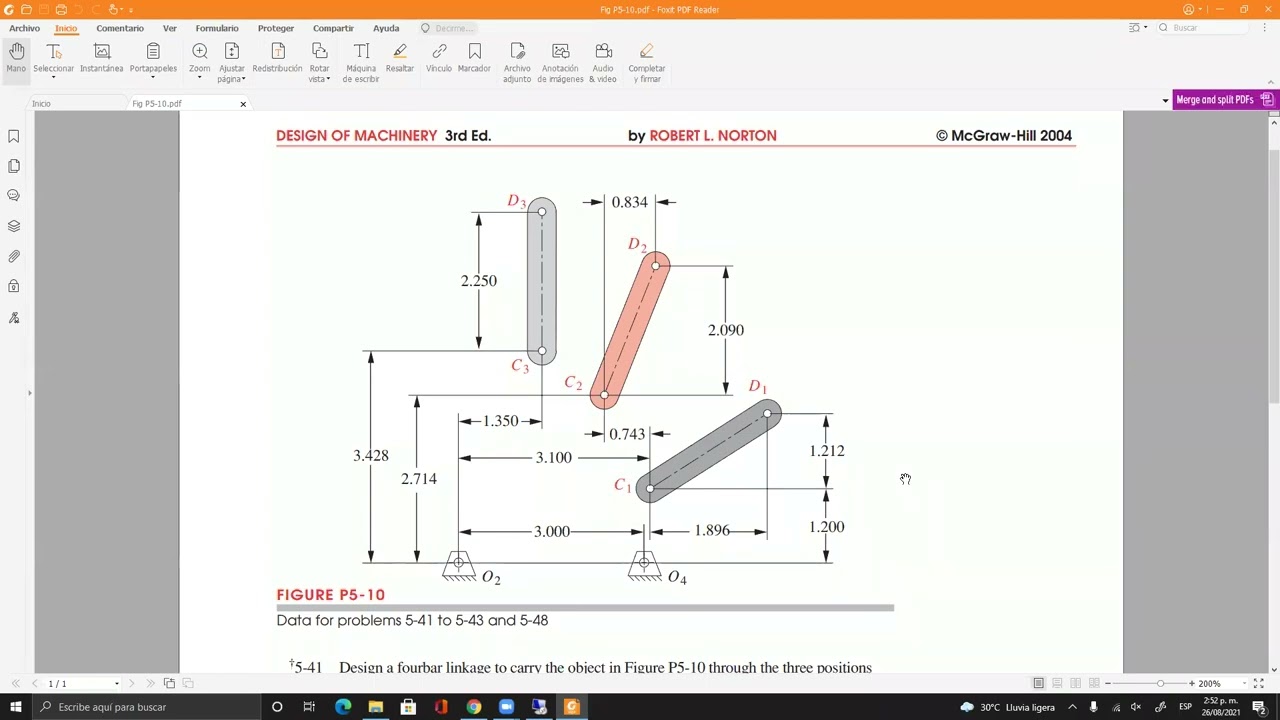Open Google Chrome from taskbar
The width and height of the screenshot is (1280, 720).
pos(473,707)
